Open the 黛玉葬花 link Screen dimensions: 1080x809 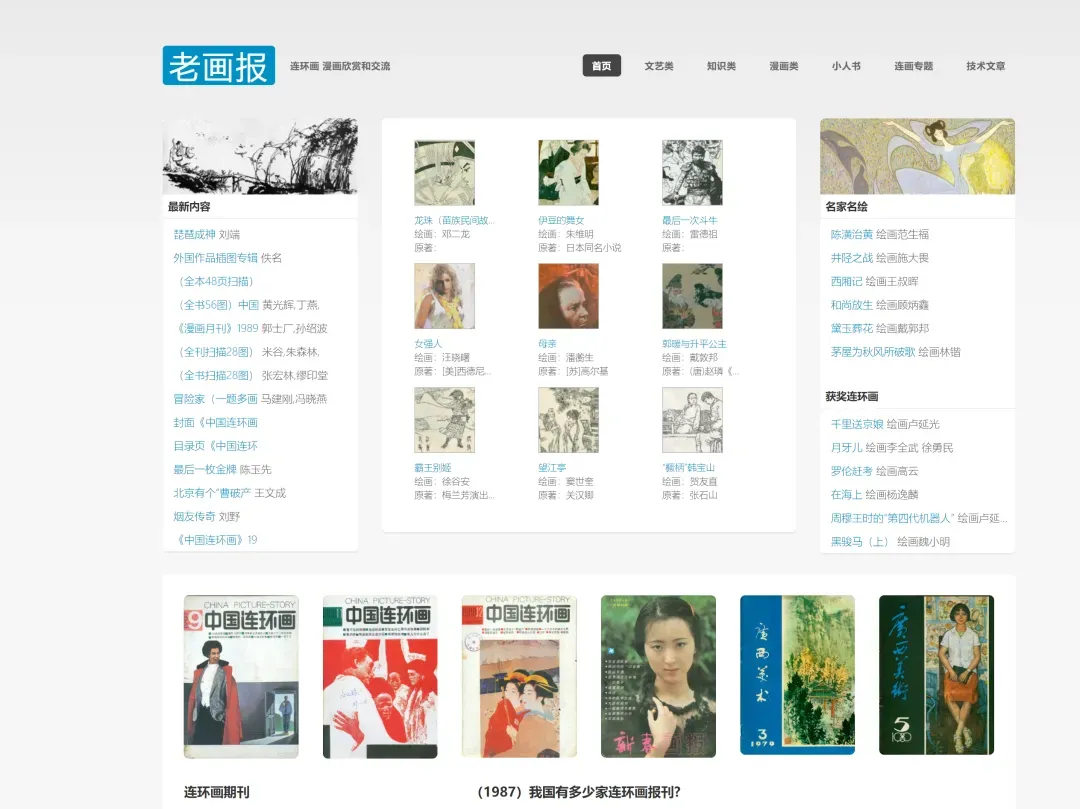pos(851,328)
